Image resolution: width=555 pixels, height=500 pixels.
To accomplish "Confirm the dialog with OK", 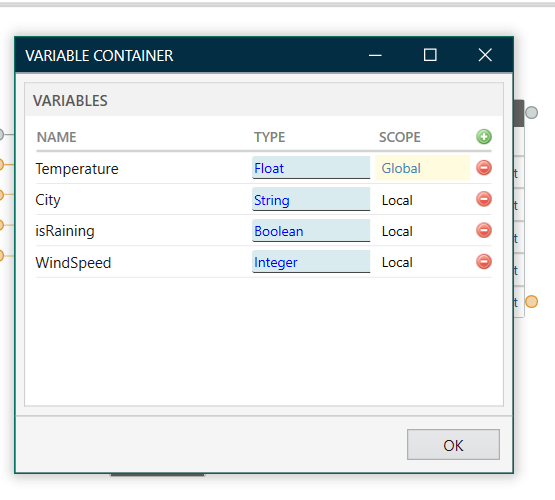I will [x=453, y=445].
